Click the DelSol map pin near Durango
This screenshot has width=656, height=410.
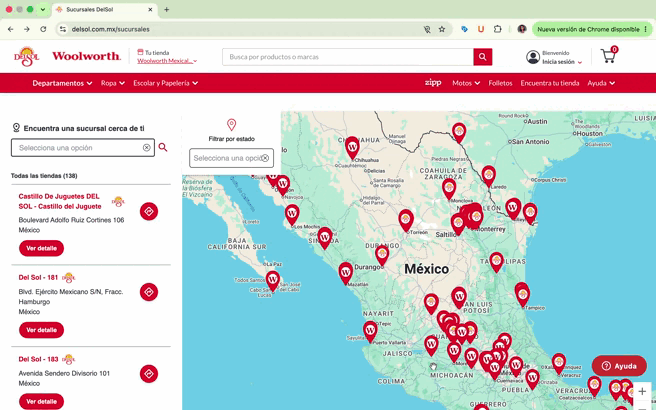coord(382,255)
